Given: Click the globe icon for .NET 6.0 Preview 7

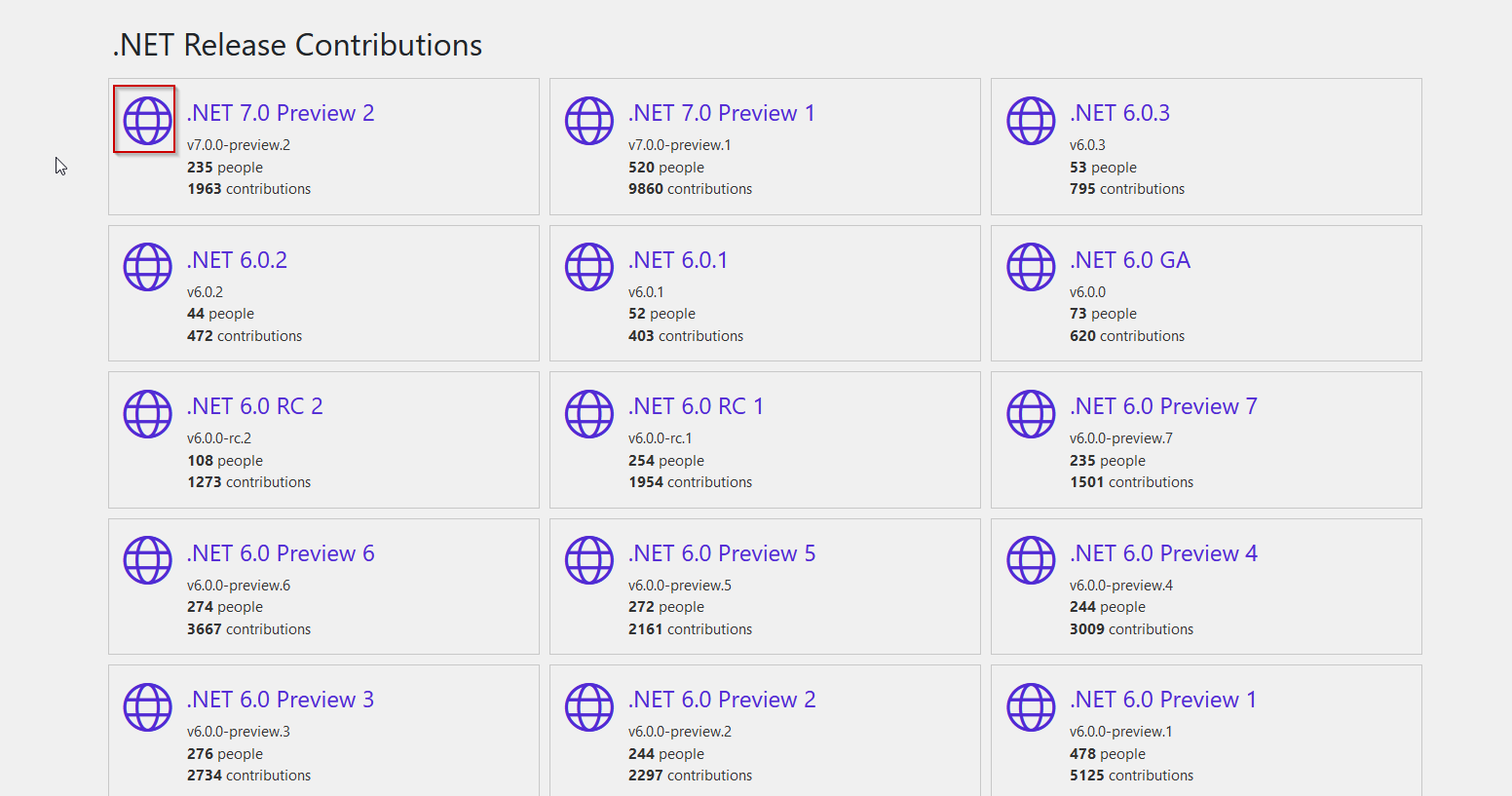Looking at the screenshot, I should point(1031,413).
